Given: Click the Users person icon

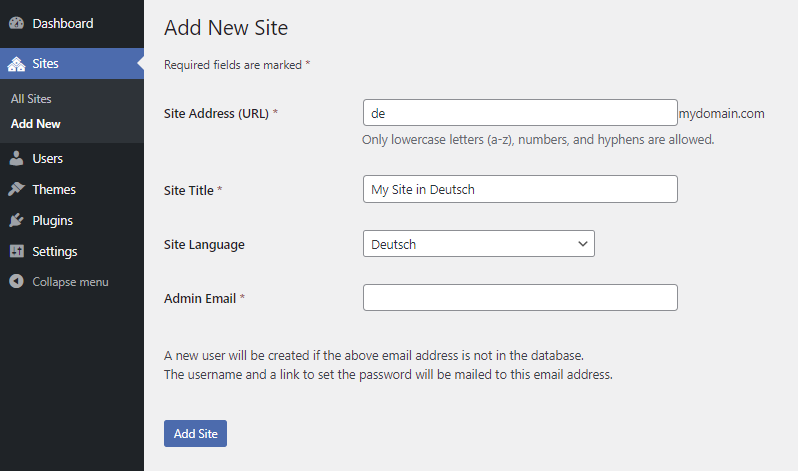Looking at the screenshot, I should (16, 159).
